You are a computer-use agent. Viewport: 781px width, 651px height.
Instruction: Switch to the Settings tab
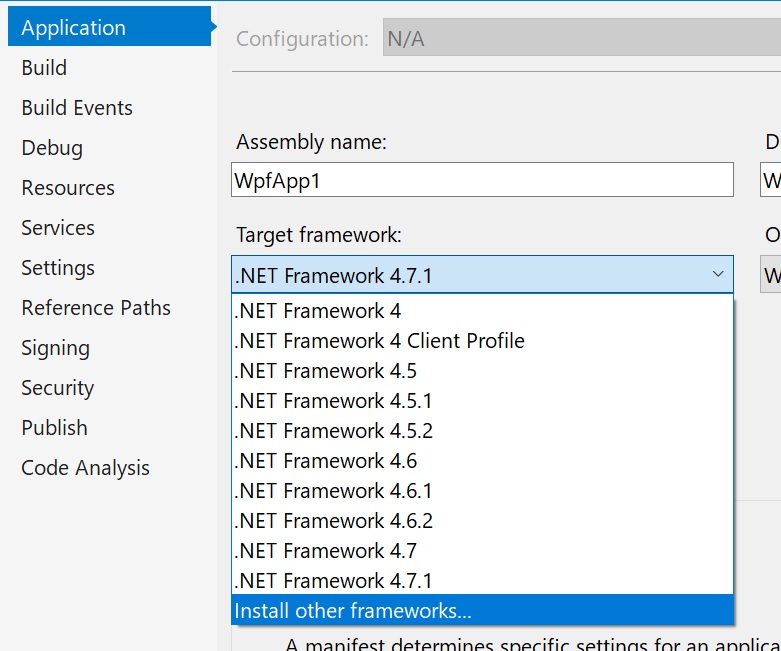[58, 268]
